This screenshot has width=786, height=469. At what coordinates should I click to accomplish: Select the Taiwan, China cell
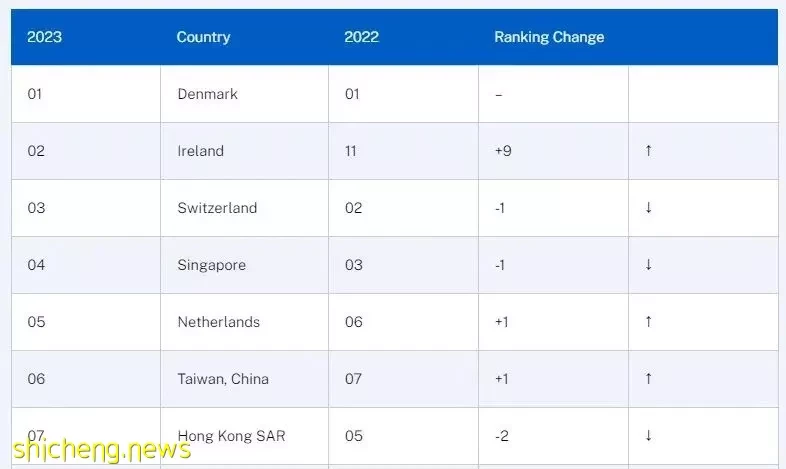coord(244,379)
